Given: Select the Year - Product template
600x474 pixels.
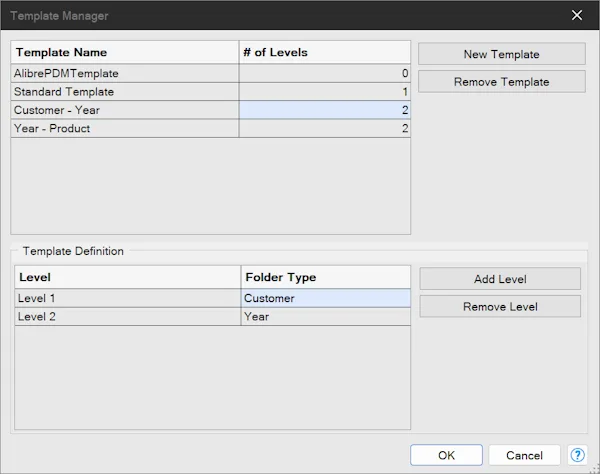Looking at the screenshot, I should (x=125, y=128).
